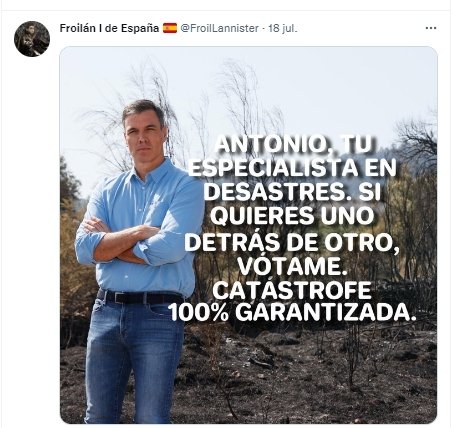Visit the @FroilLannister handle link
This screenshot has width=453, height=428.
[219, 28]
